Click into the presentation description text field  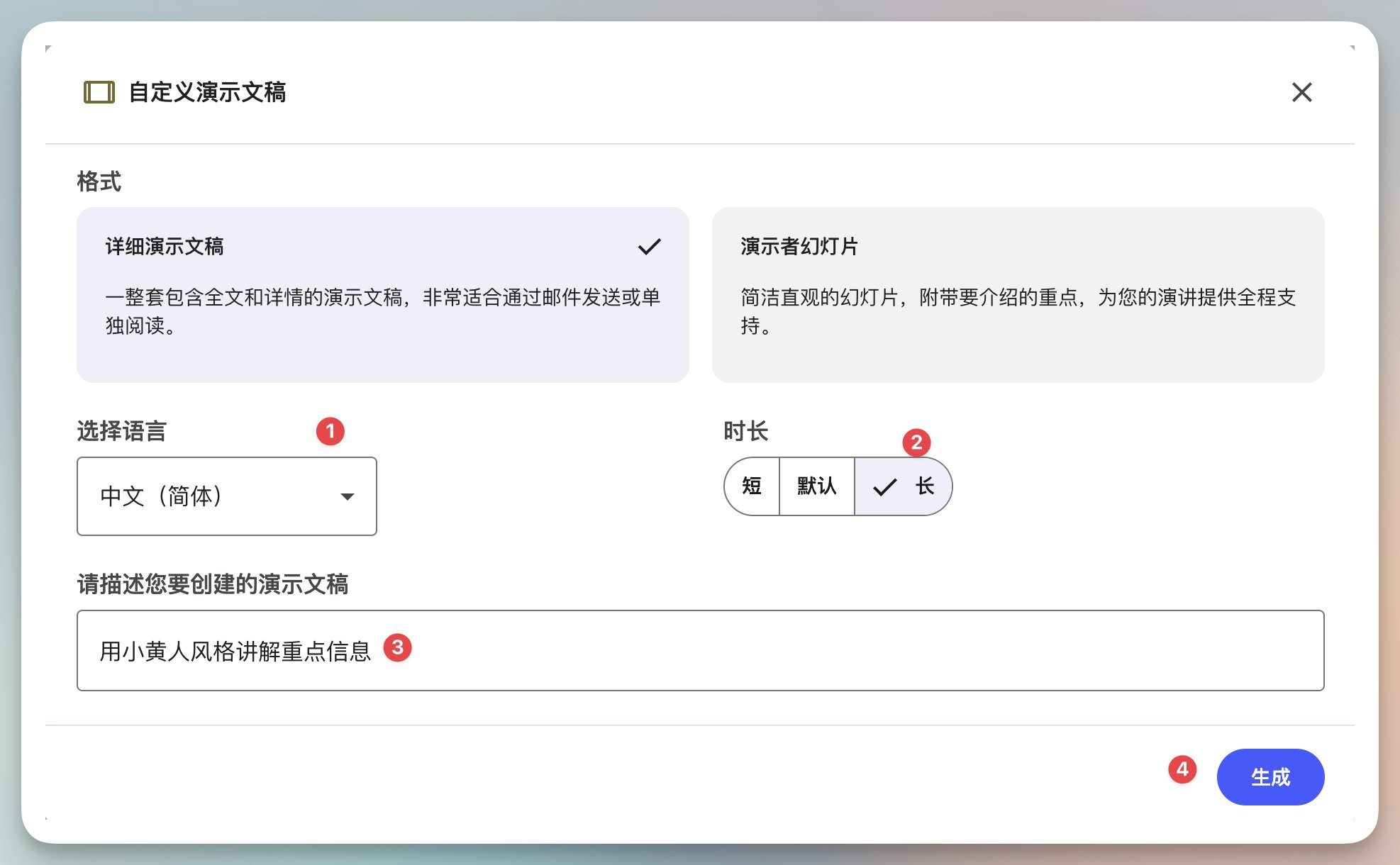(780, 650)
